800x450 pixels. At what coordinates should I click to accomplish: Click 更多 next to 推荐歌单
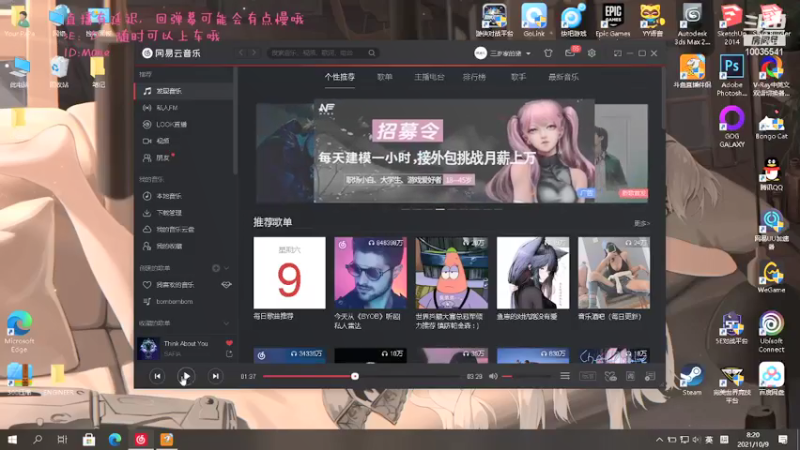pos(641,223)
